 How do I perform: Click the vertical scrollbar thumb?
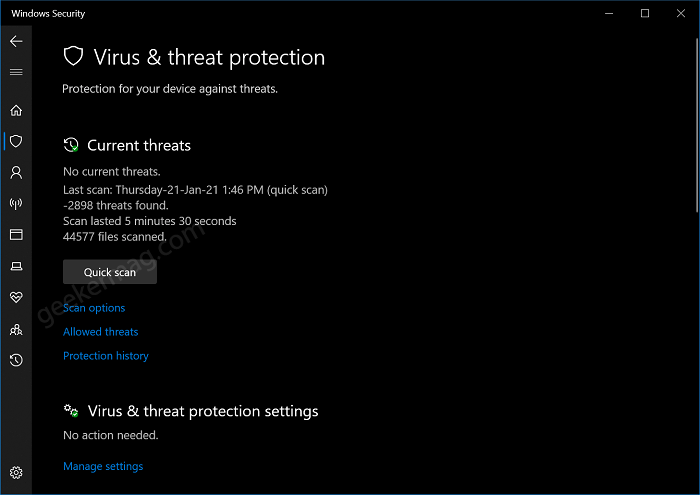pyautogui.click(x=697, y=125)
